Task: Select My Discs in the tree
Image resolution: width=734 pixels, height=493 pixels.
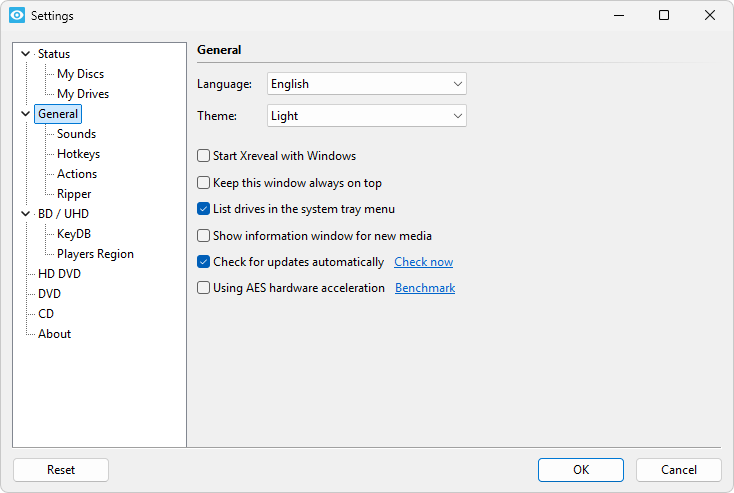Action: coord(80,74)
